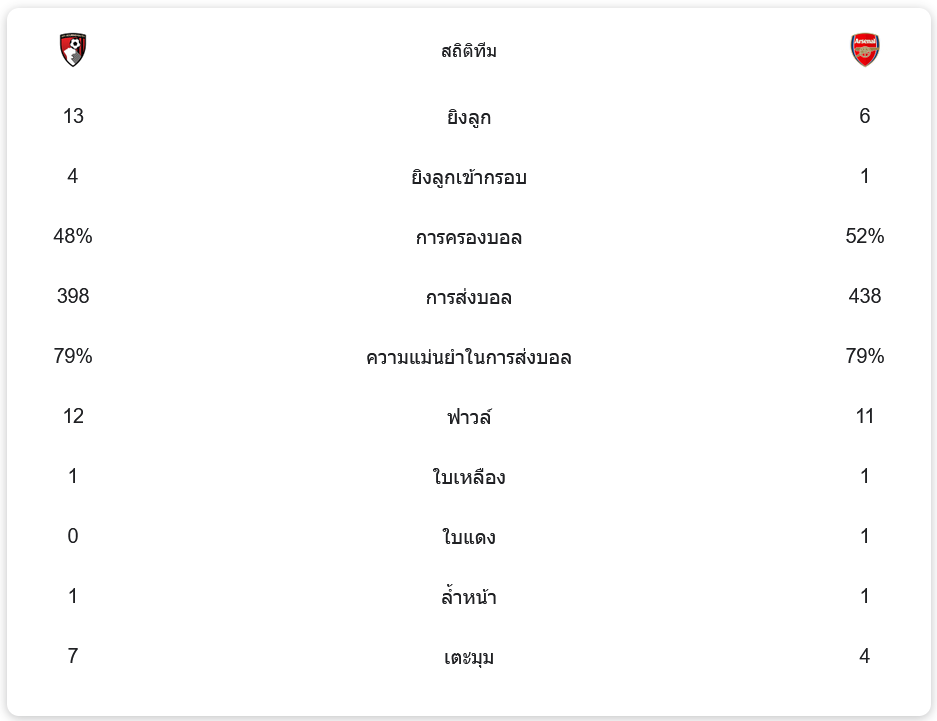Click the เตะมุม stat label
The height and width of the screenshot is (721, 937).
(x=468, y=657)
